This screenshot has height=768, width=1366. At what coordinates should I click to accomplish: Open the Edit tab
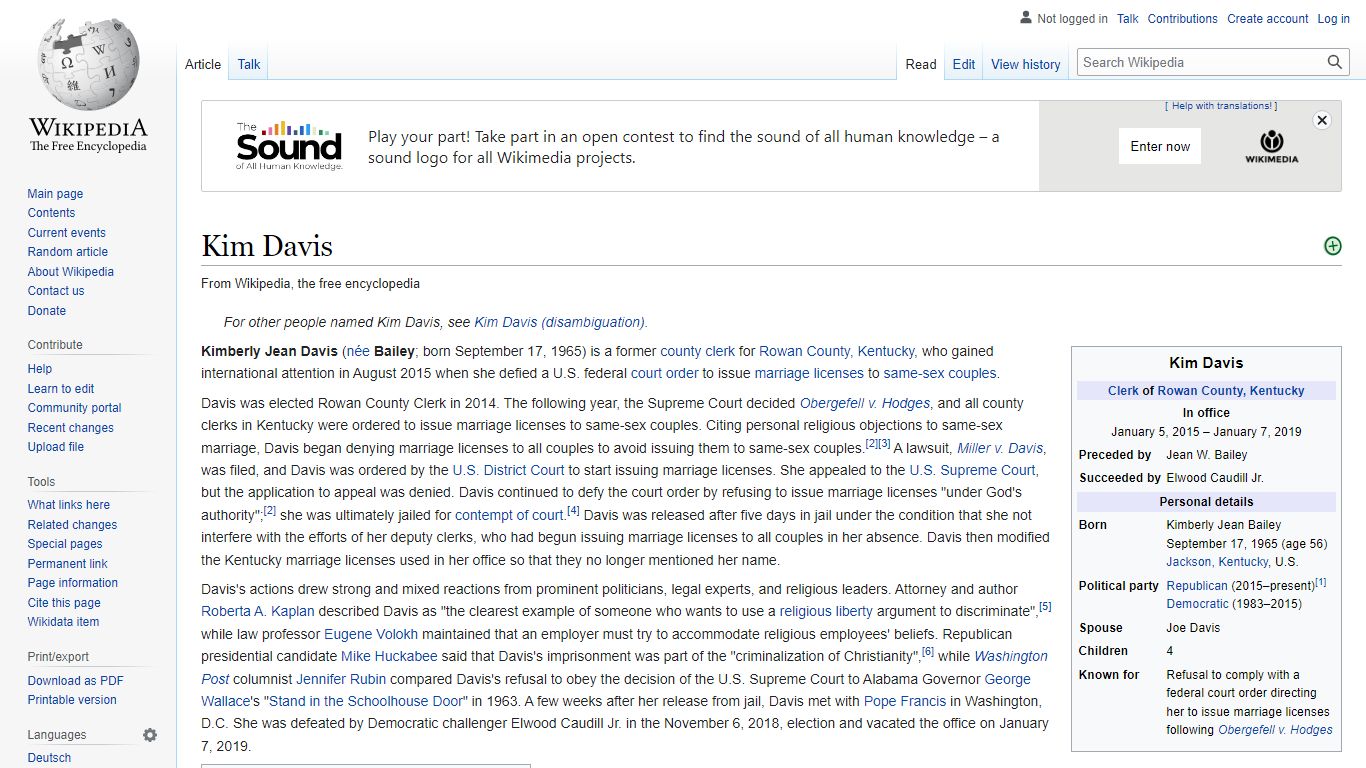[964, 64]
